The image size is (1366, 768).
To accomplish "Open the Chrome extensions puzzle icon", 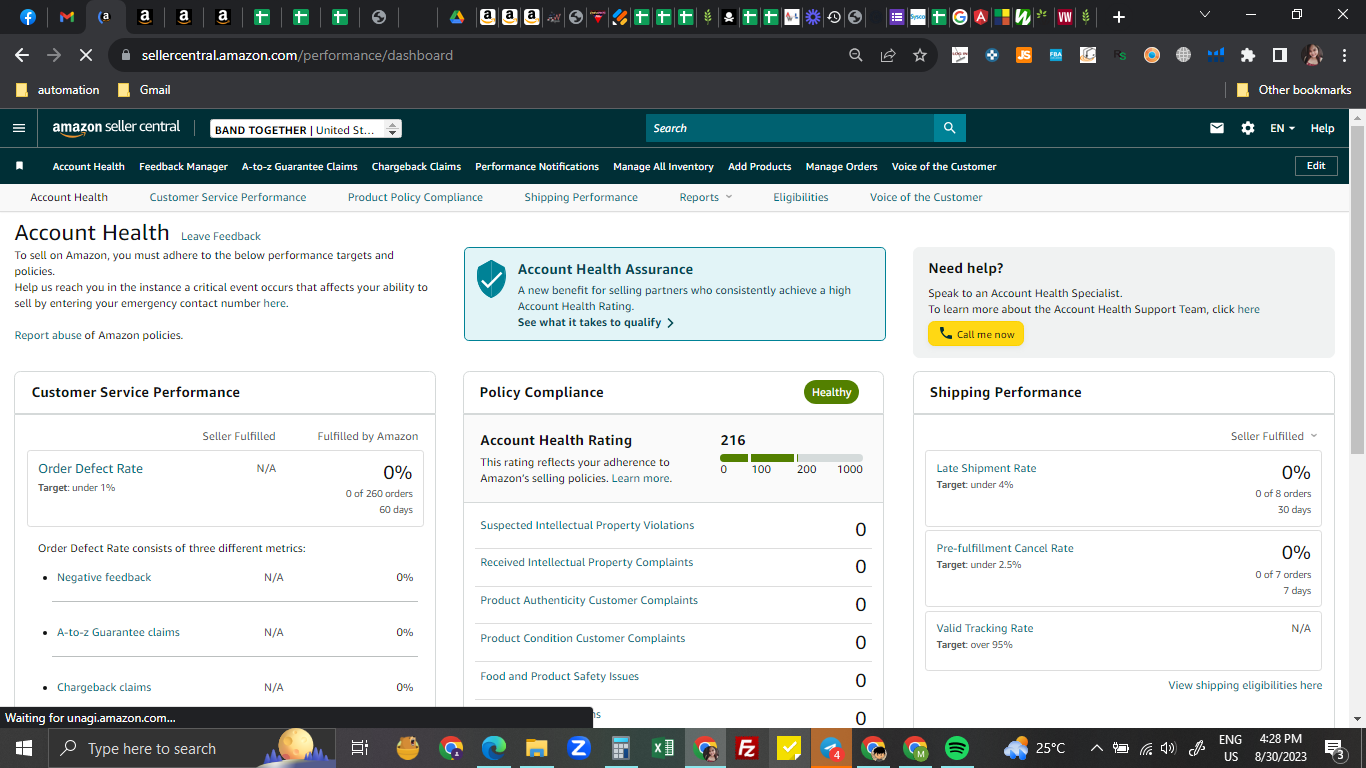I will coord(1248,55).
